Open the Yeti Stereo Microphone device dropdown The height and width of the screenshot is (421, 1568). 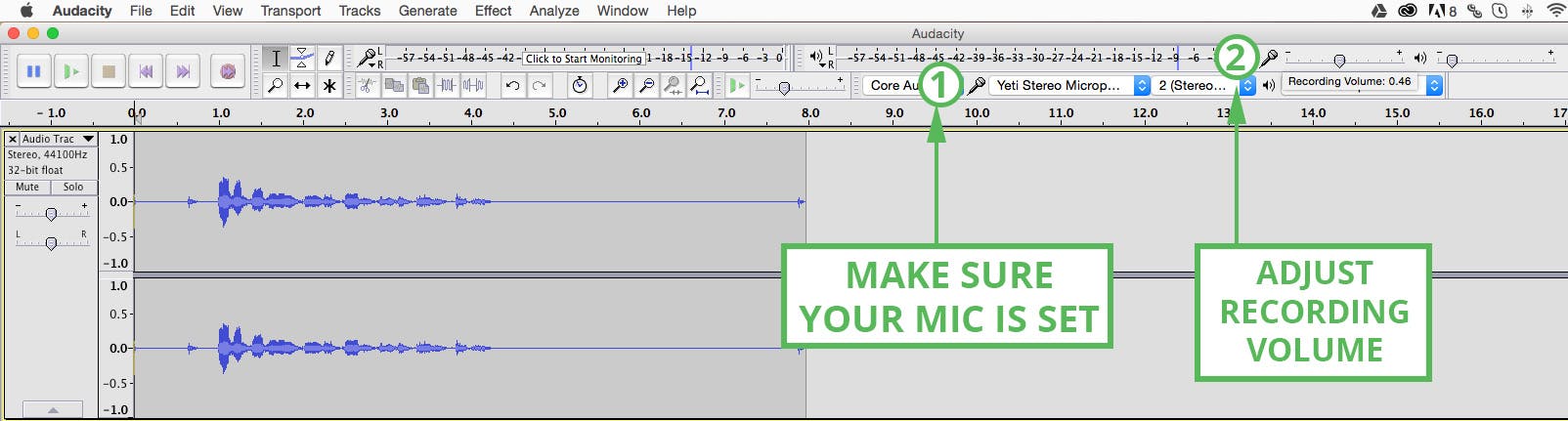(x=1070, y=86)
